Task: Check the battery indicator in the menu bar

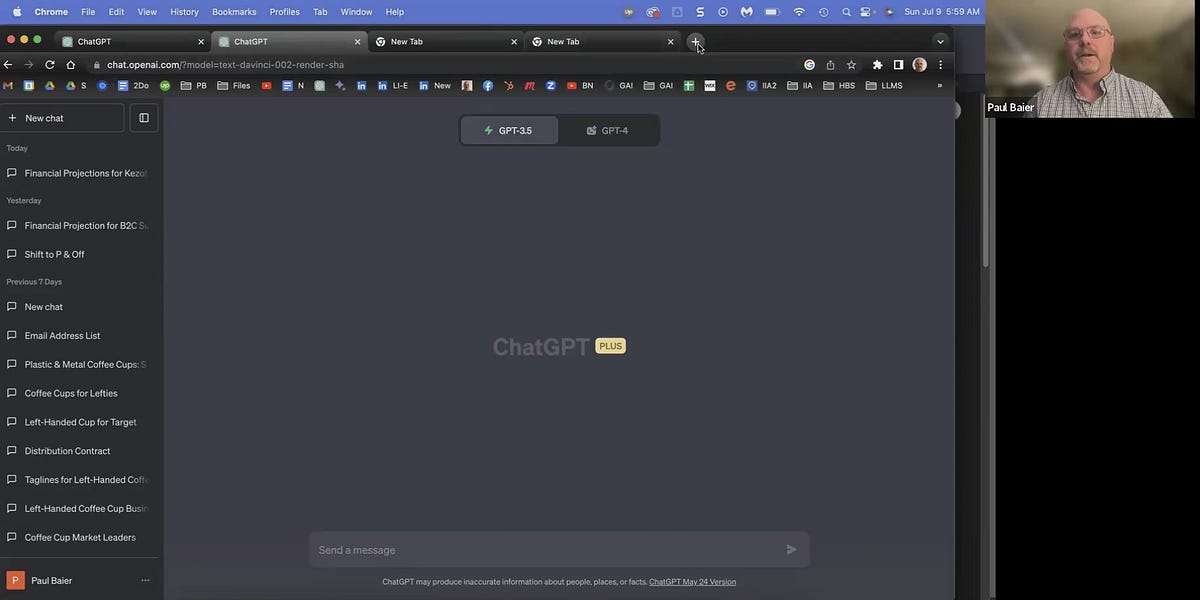Action: (771, 11)
